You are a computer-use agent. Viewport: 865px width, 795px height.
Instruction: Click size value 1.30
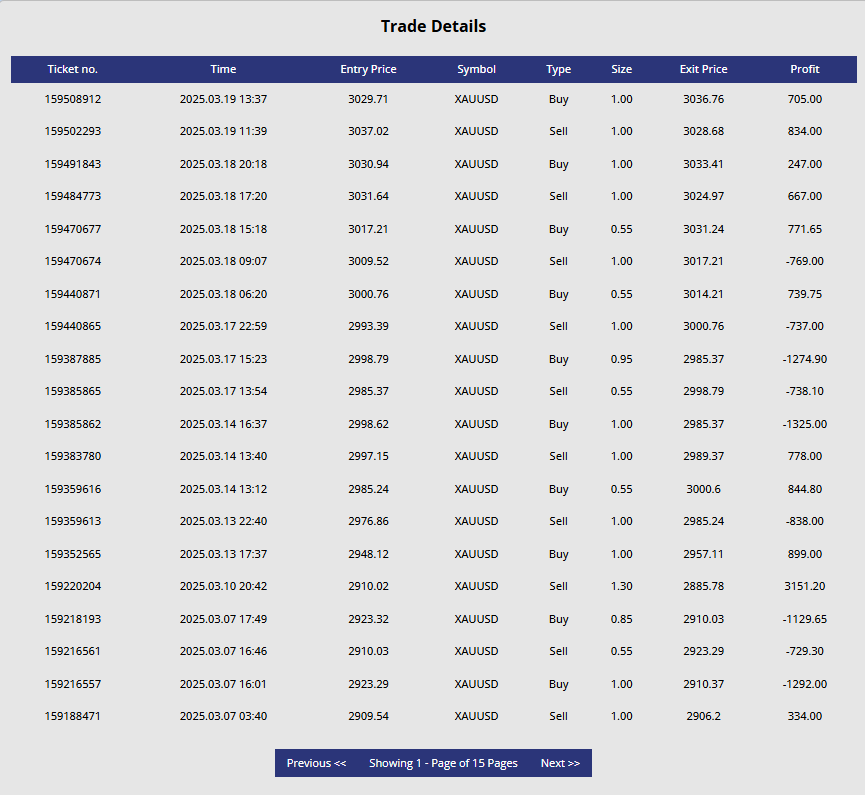[622, 586]
